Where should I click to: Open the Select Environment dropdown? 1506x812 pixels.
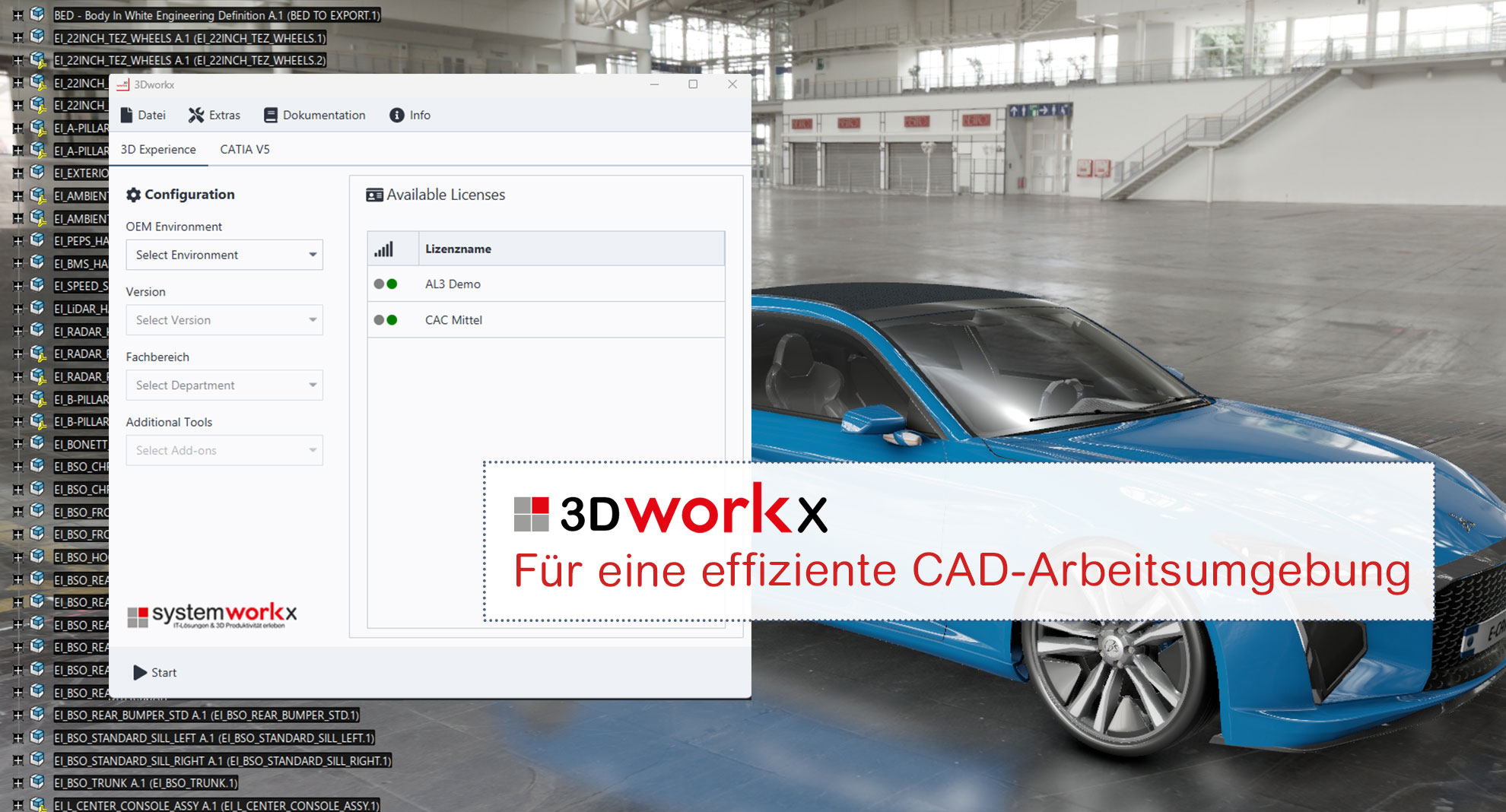click(x=224, y=255)
